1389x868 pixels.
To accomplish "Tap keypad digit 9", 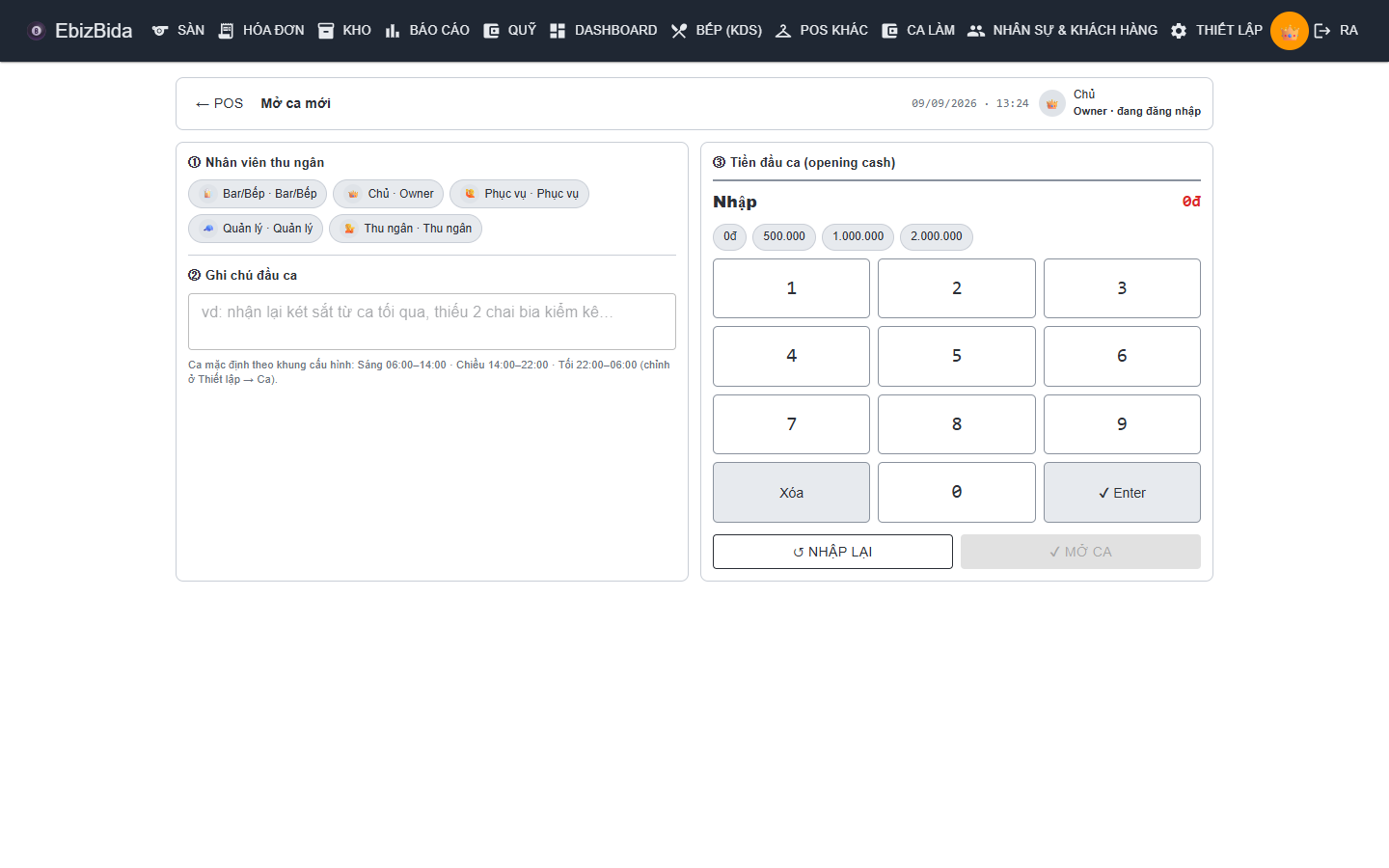I will click(x=1122, y=424).
